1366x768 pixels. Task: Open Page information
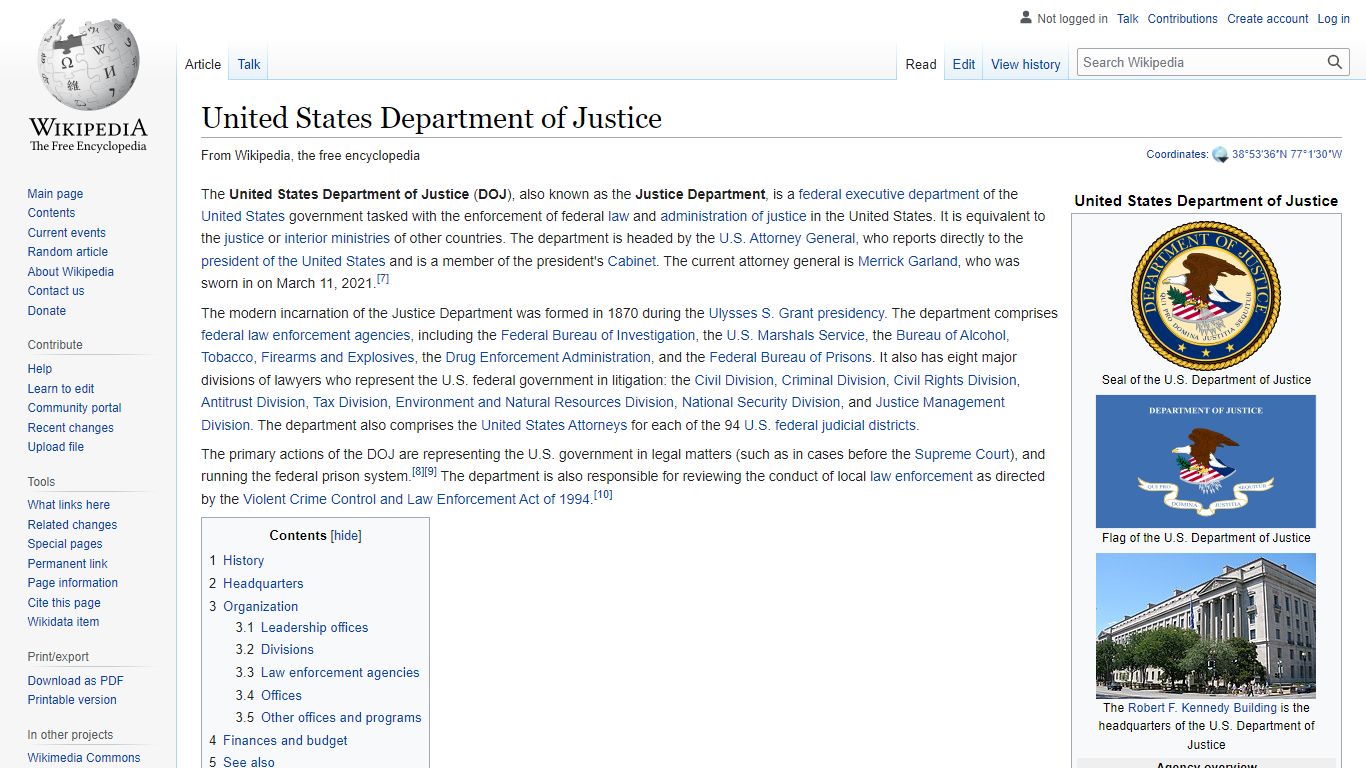pyautogui.click(x=73, y=583)
